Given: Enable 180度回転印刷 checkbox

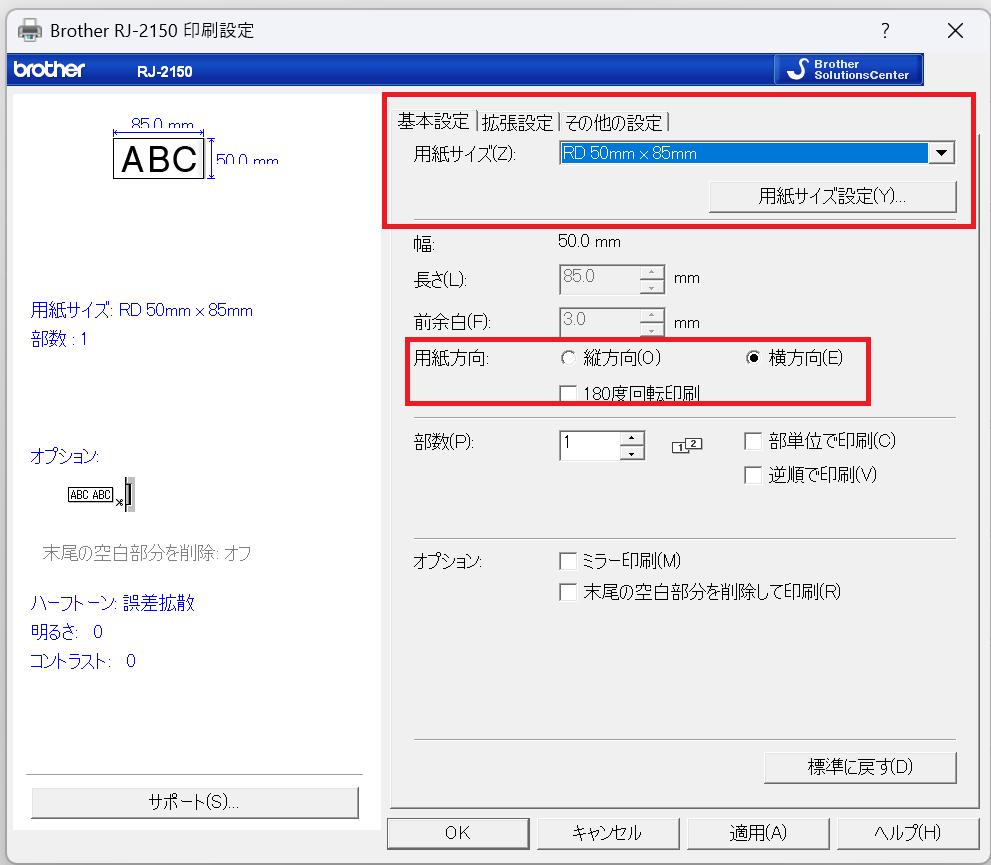Looking at the screenshot, I should coord(568,393).
